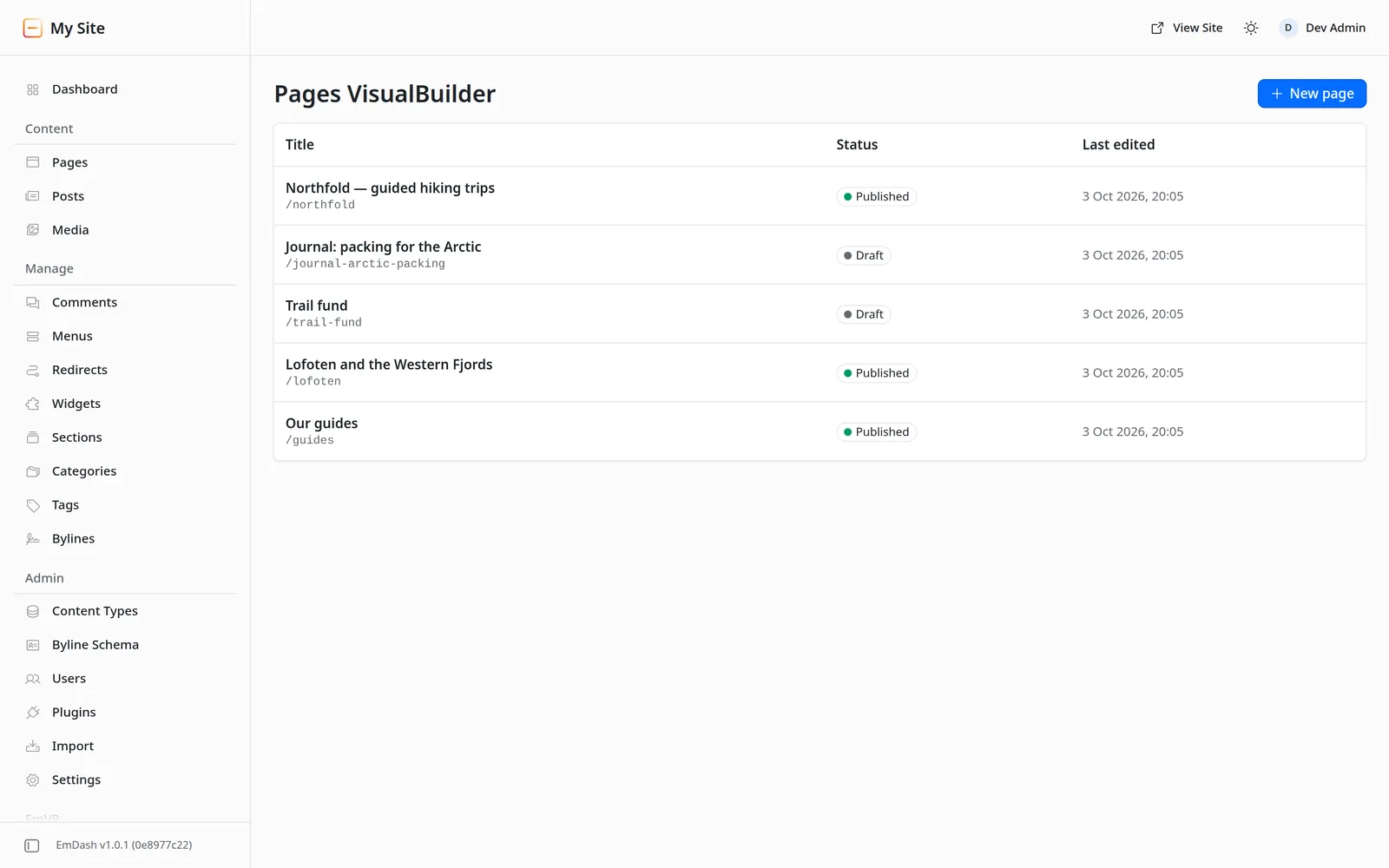Select Comments in the Manage section
Image resolution: width=1389 pixels, height=868 pixels.
[x=125, y=302]
